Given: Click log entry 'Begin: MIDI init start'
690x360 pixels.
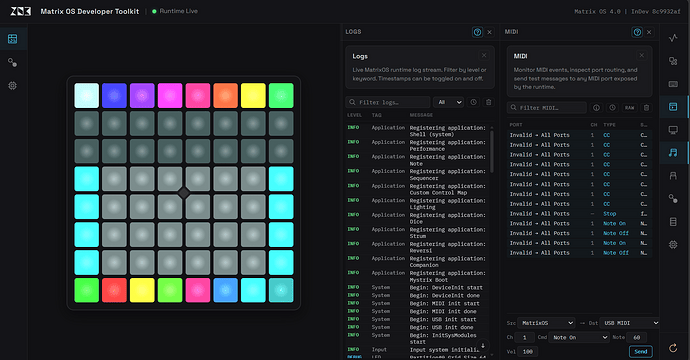Looking at the screenshot, I should click(417, 304).
